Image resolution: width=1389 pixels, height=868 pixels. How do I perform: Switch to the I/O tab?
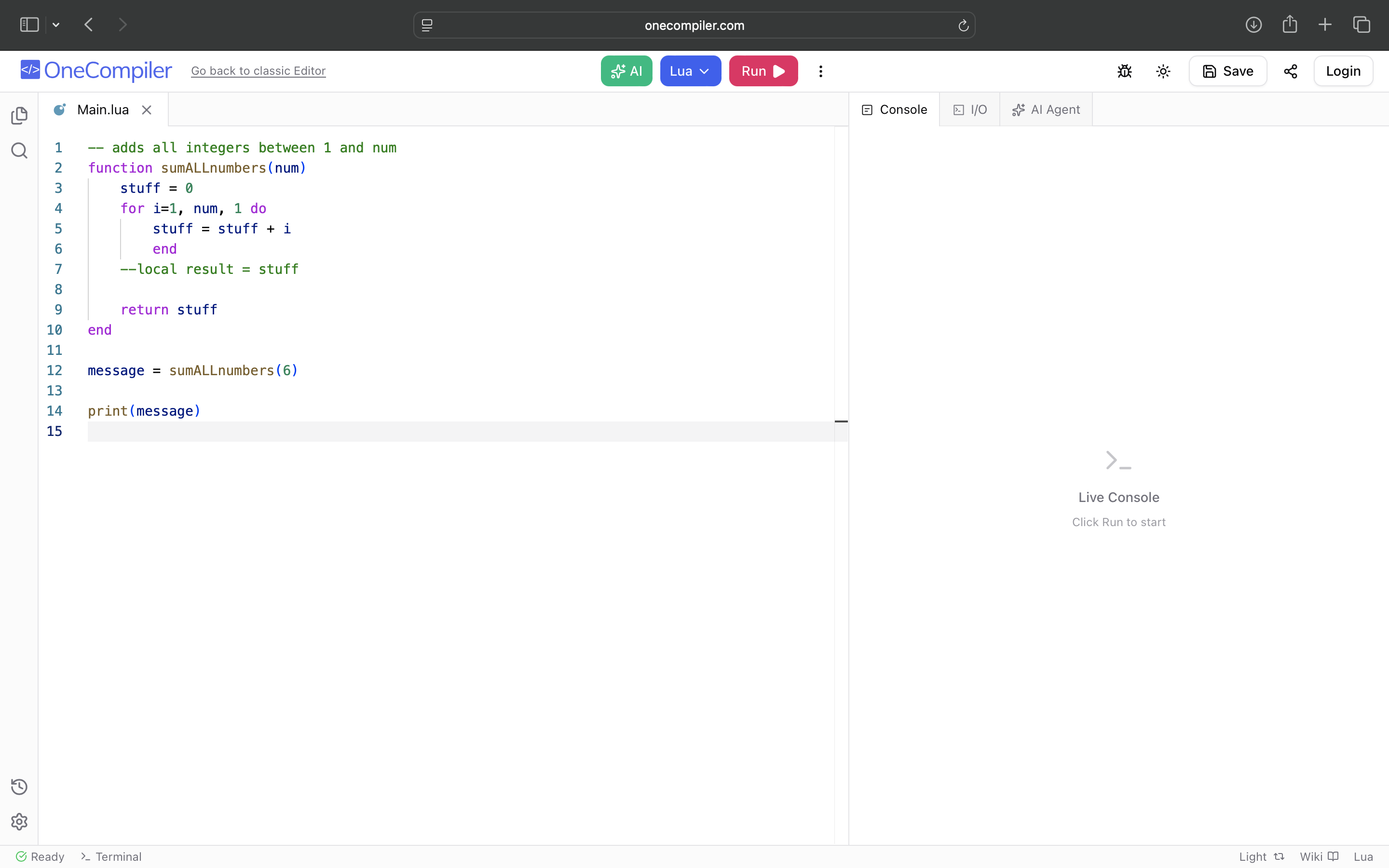coord(970,109)
